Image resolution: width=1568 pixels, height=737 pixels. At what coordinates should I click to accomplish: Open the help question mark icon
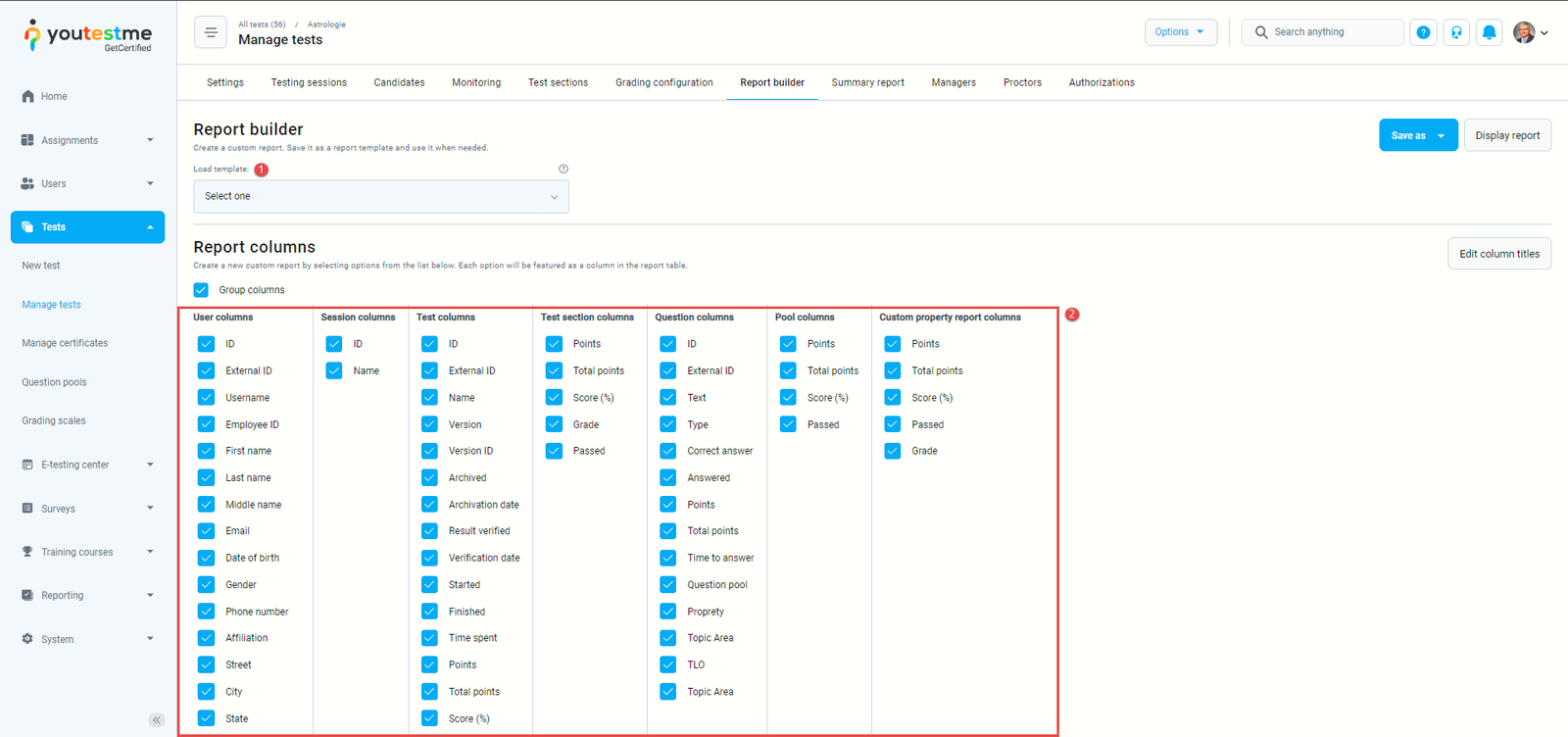point(1423,32)
